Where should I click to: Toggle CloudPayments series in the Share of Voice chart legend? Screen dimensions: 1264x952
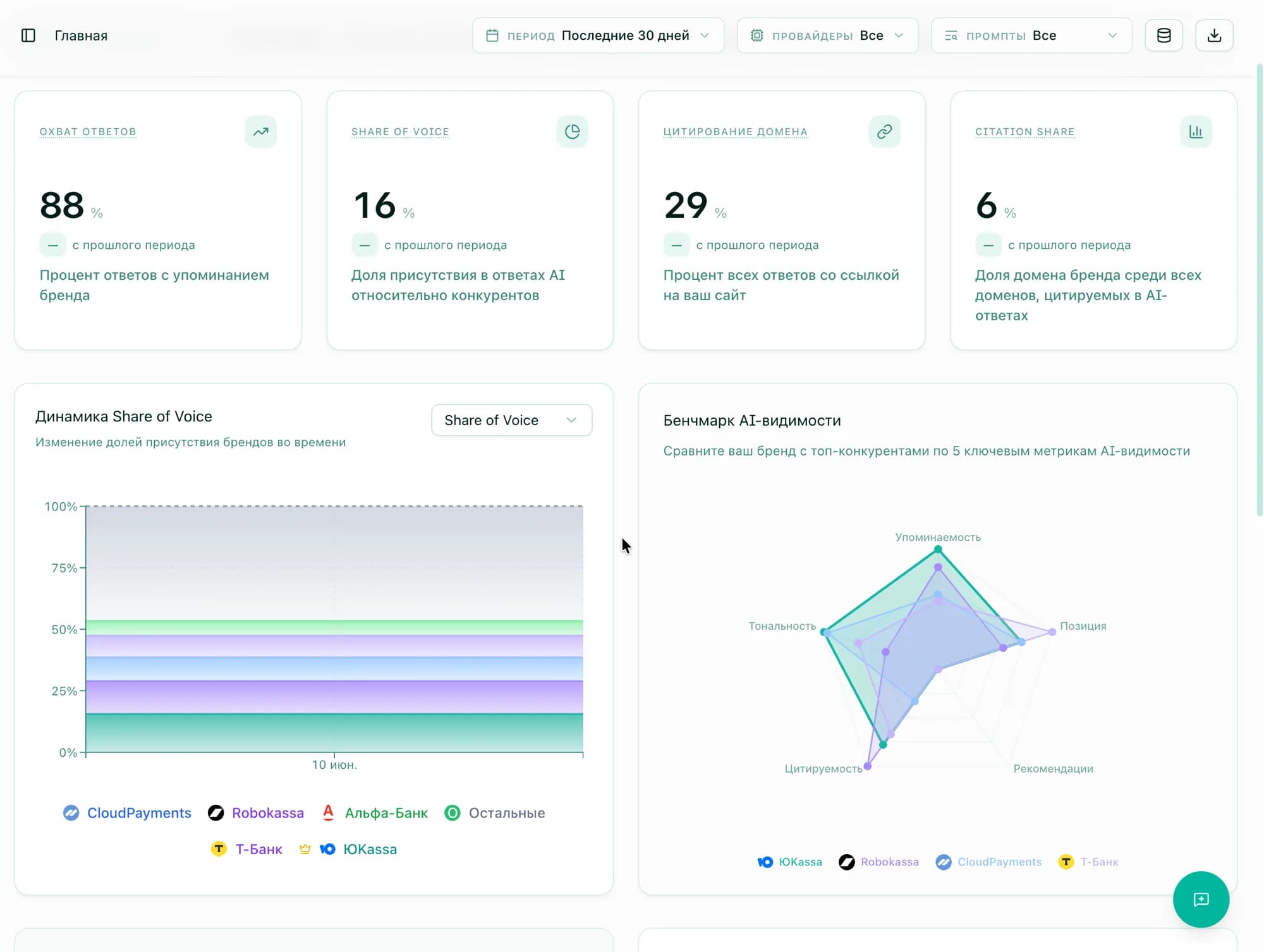127,813
